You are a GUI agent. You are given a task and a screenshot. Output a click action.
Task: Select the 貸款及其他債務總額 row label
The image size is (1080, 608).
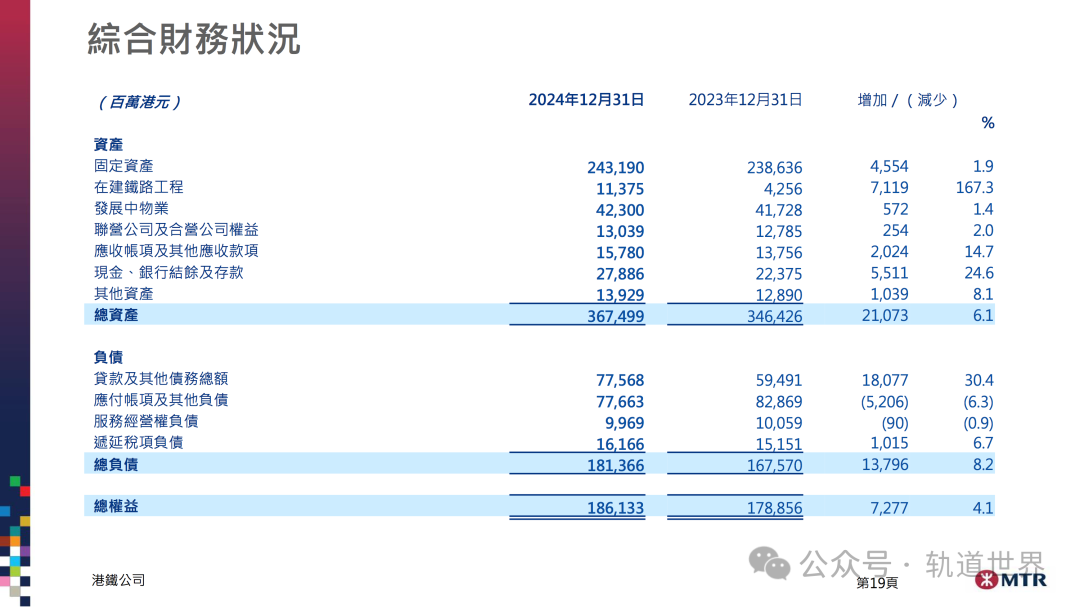[161, 379]
